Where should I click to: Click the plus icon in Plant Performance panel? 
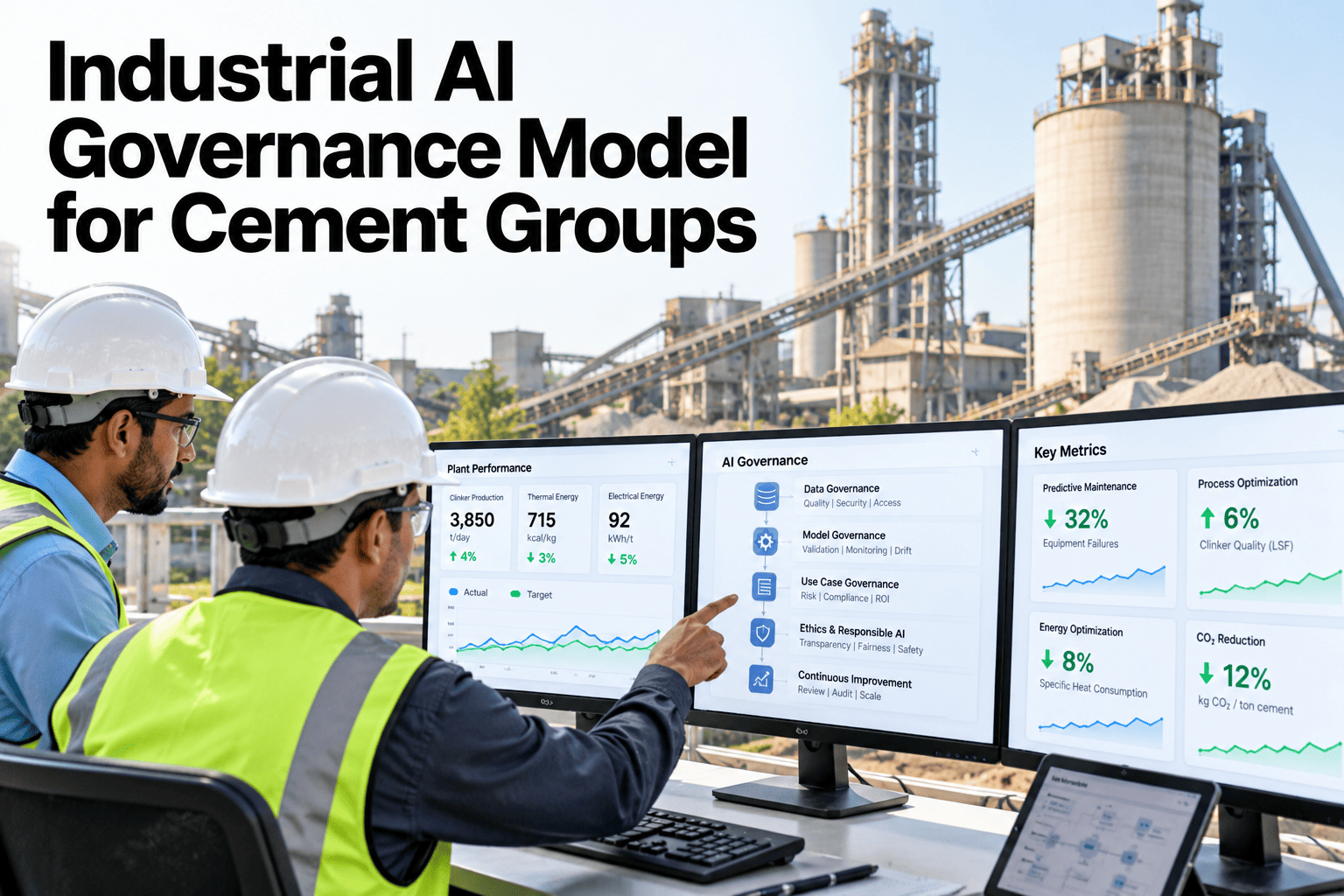coord(672,462)
